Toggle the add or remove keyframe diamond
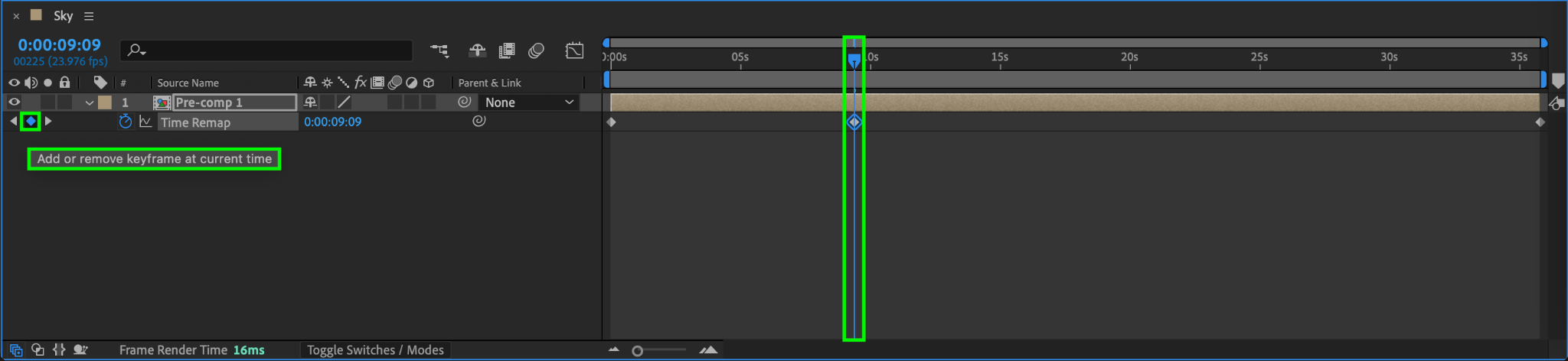 [x=31, y=121]
